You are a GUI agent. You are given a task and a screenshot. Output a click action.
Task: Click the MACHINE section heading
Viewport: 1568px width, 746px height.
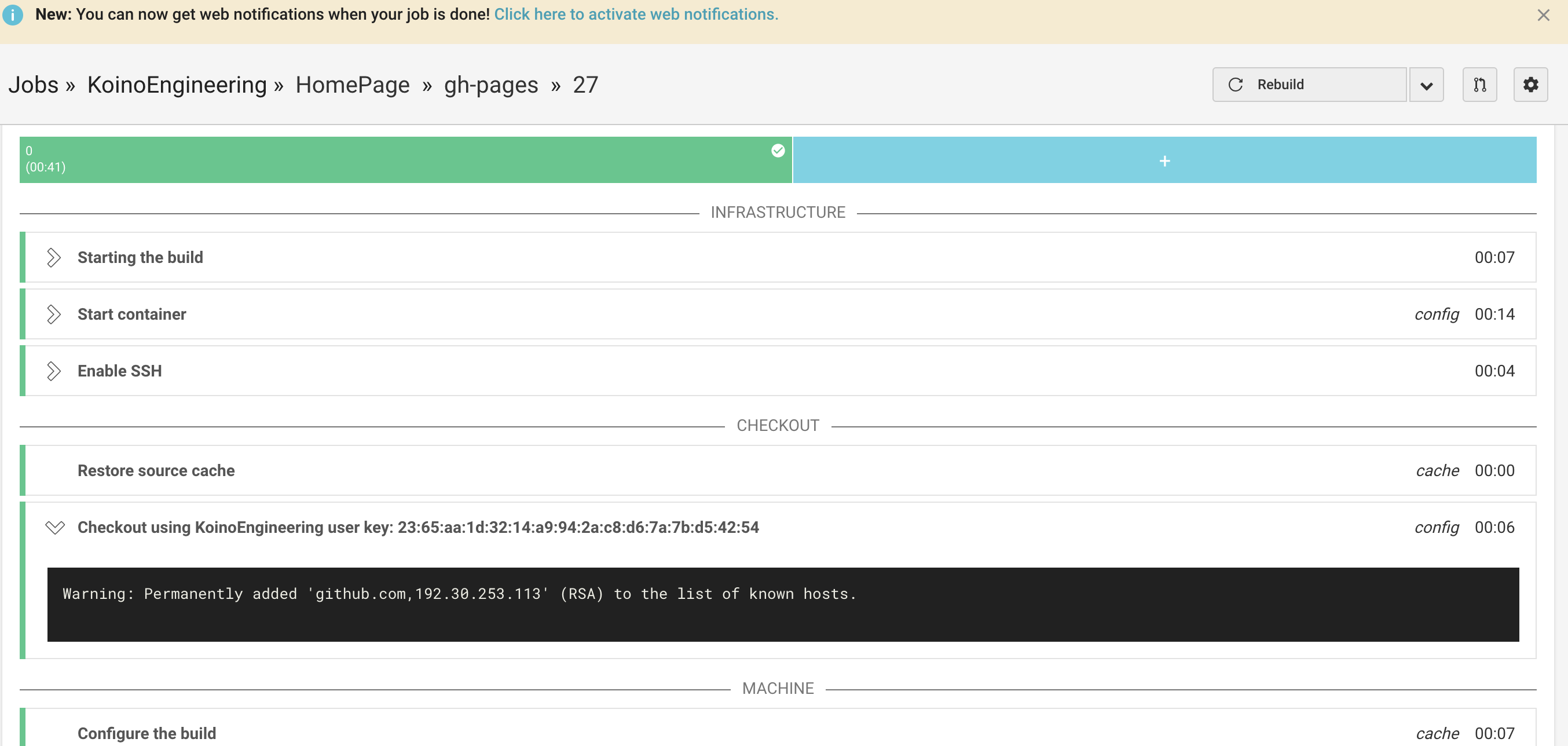tap(778, 689)
